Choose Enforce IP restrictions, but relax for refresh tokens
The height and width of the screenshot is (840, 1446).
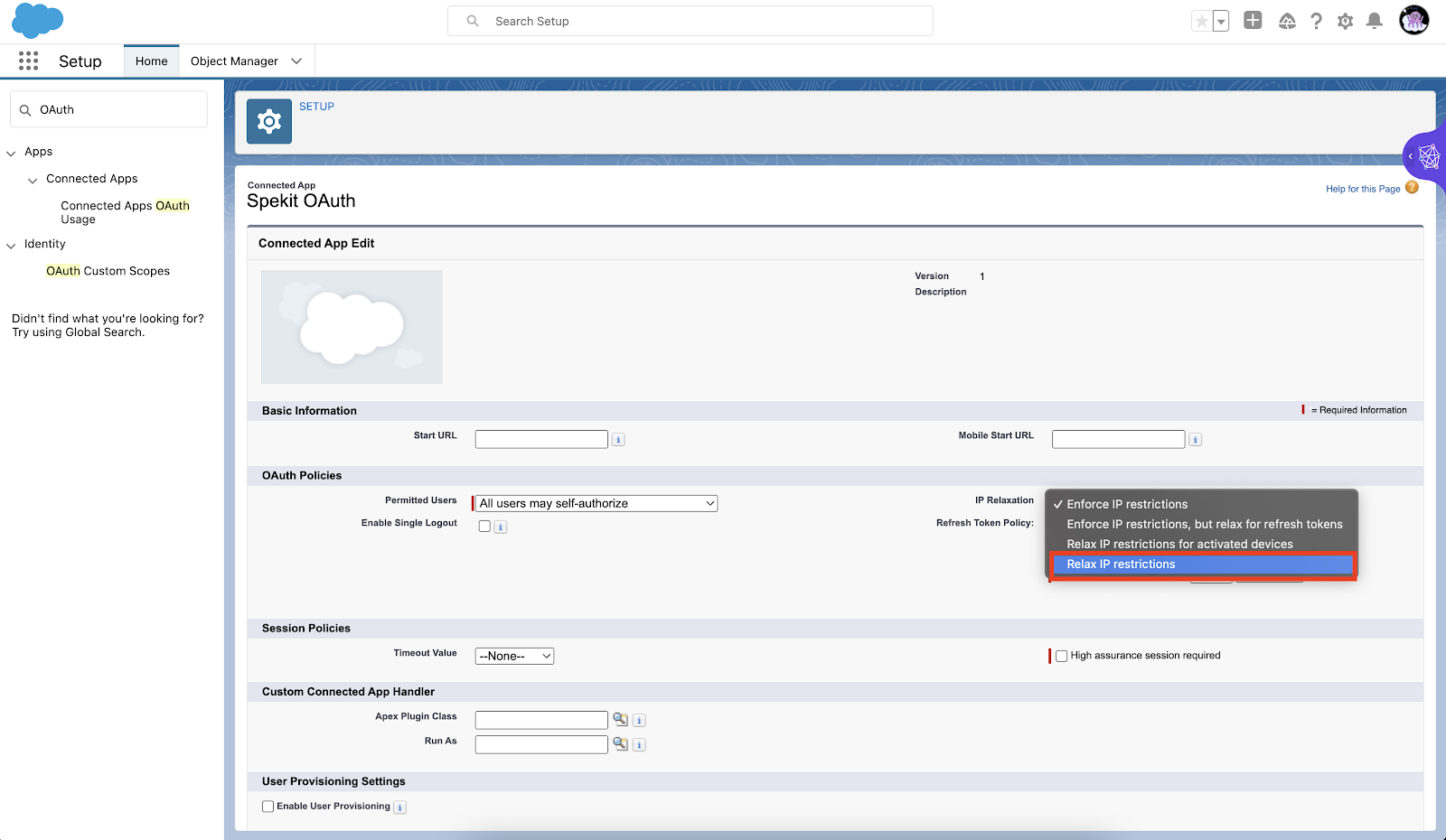[1202, 524]
